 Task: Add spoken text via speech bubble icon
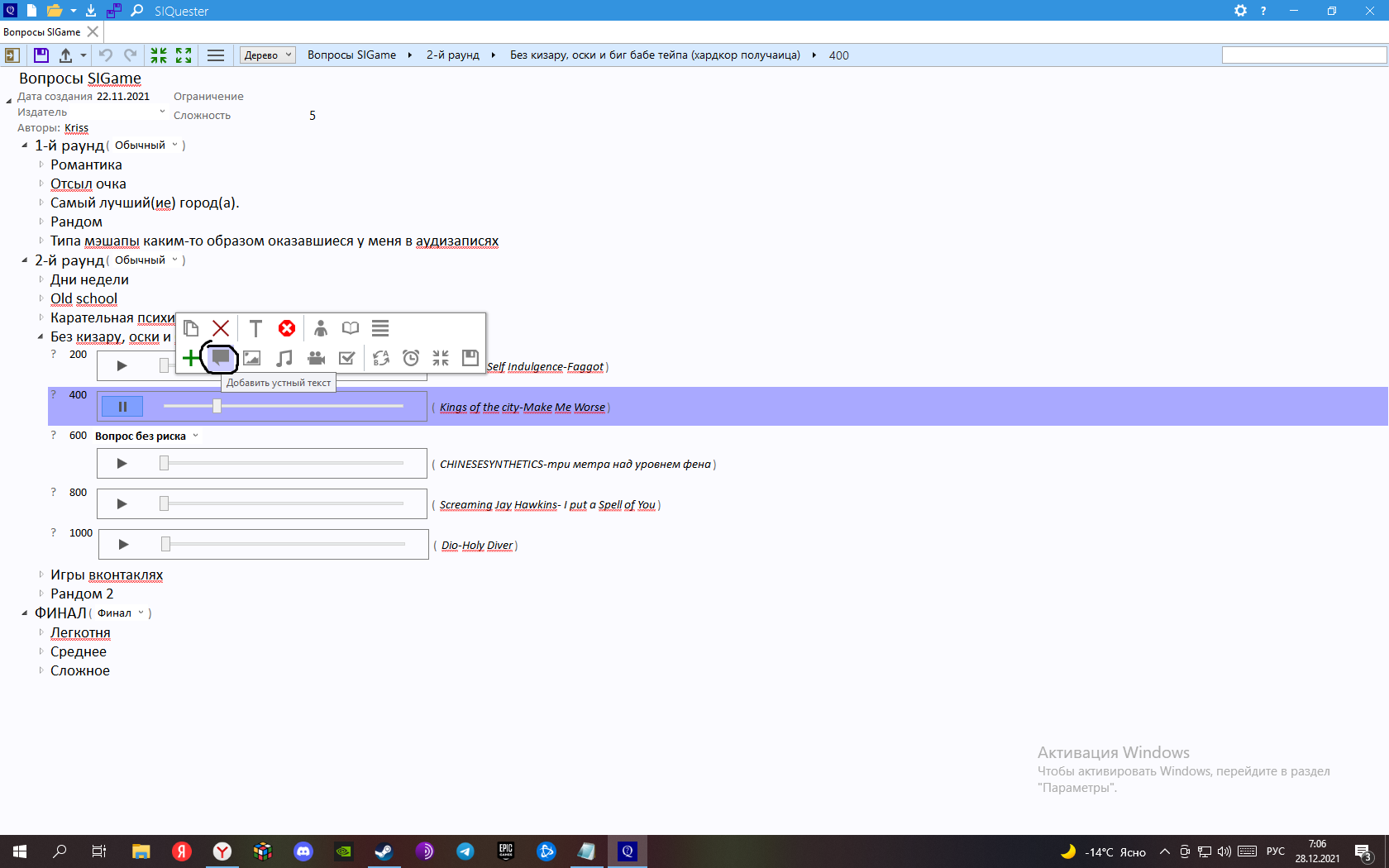point(221,357)
